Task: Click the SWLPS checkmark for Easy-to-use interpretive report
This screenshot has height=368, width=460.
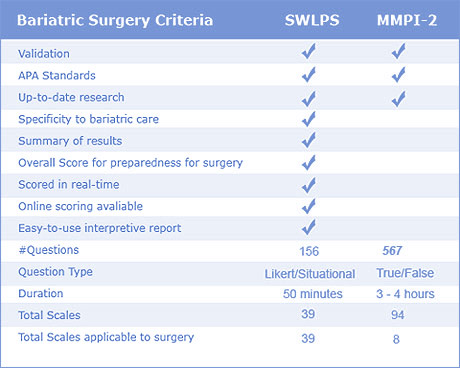Action: coord(309,227)
